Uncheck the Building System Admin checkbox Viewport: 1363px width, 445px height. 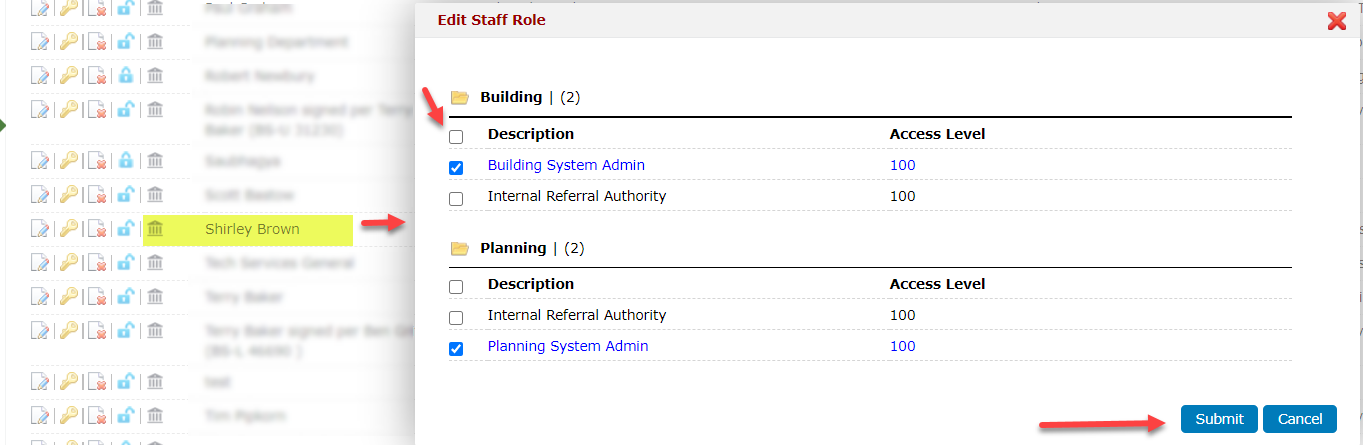click(x=456, y=167)
